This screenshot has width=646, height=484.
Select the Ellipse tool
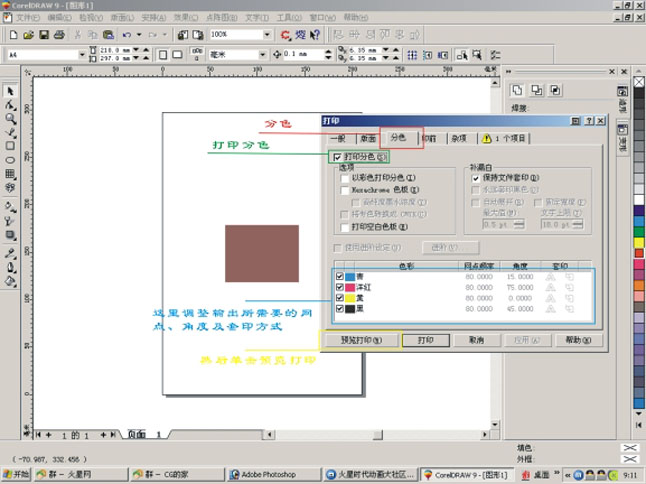10,160
